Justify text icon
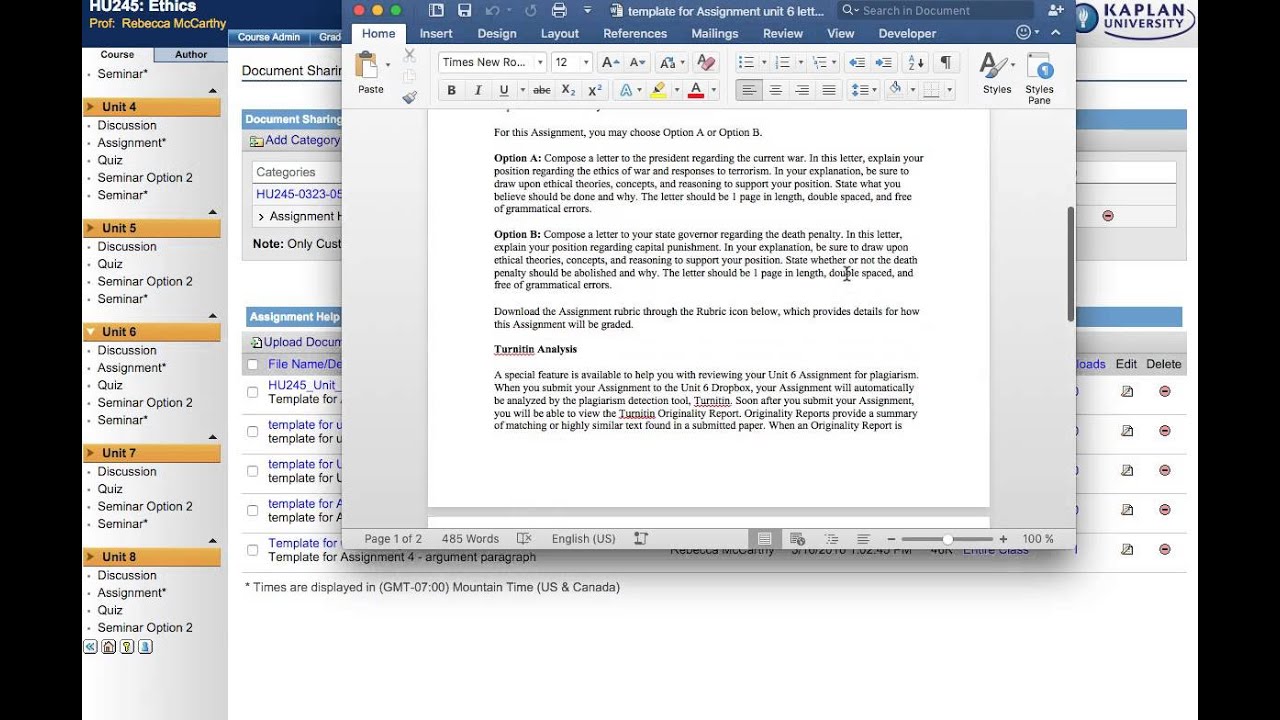 tap(828, 90)
